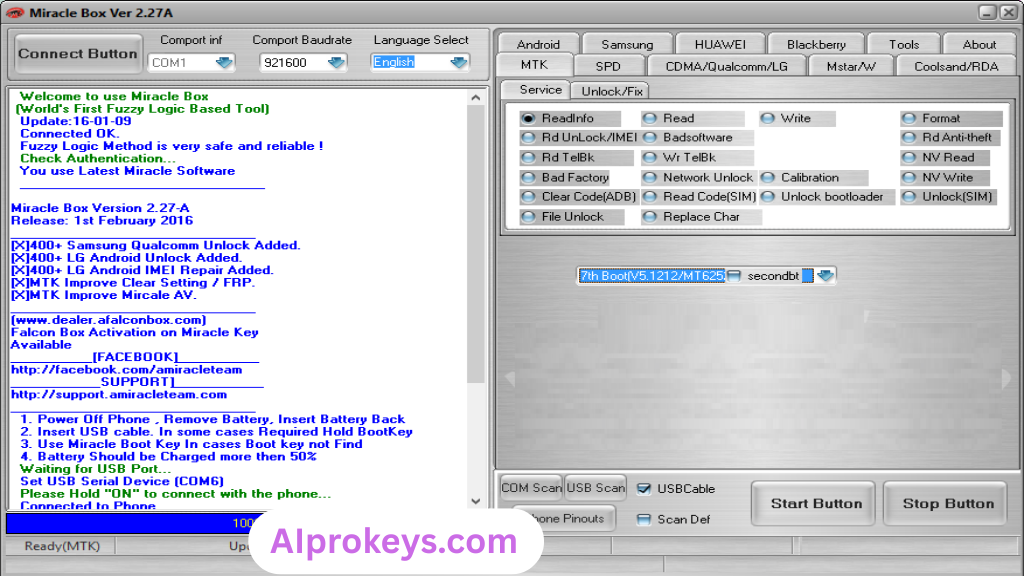Open the Phone Pinouts button
Viewport: 1024px width, 576px height.
pos(564,518)
